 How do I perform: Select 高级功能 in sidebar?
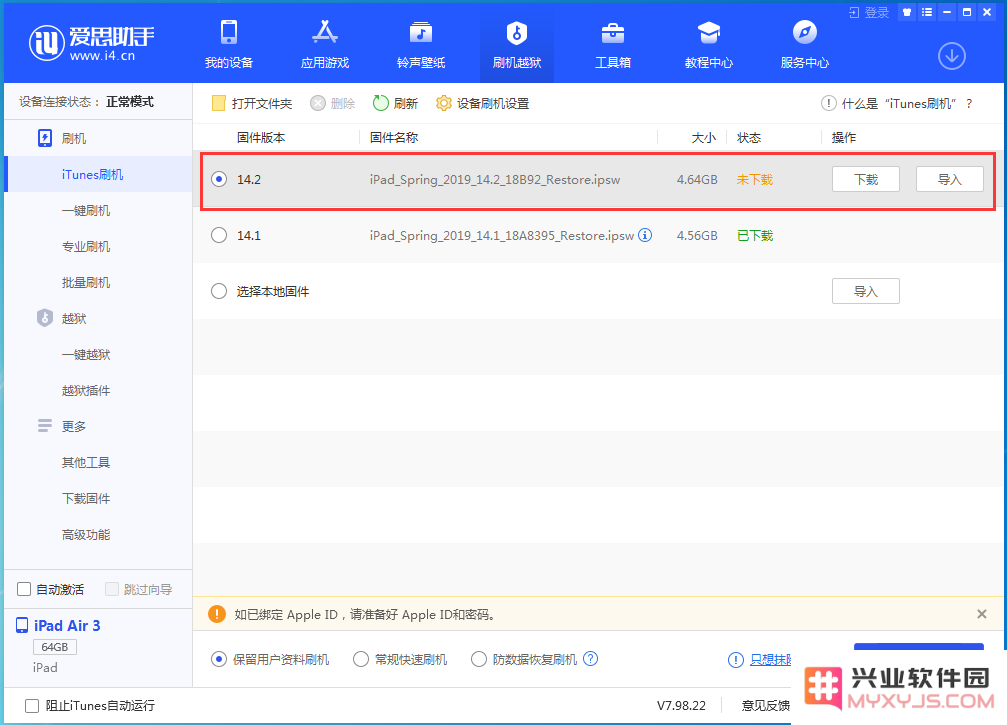click(86, 534)
